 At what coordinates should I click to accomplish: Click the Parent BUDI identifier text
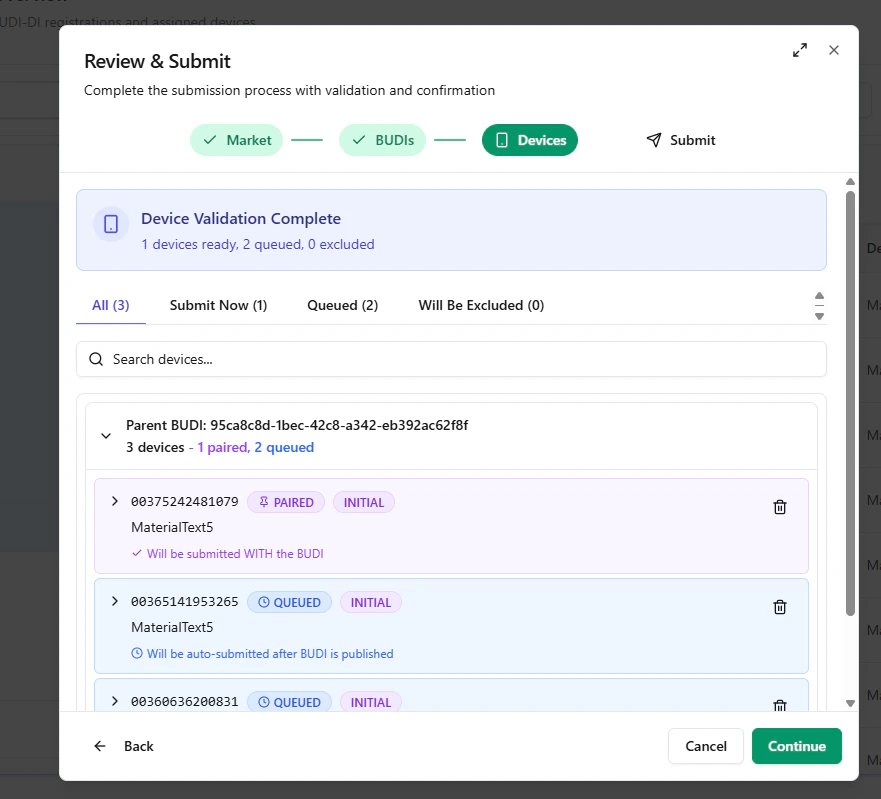(x=297, y=425)
